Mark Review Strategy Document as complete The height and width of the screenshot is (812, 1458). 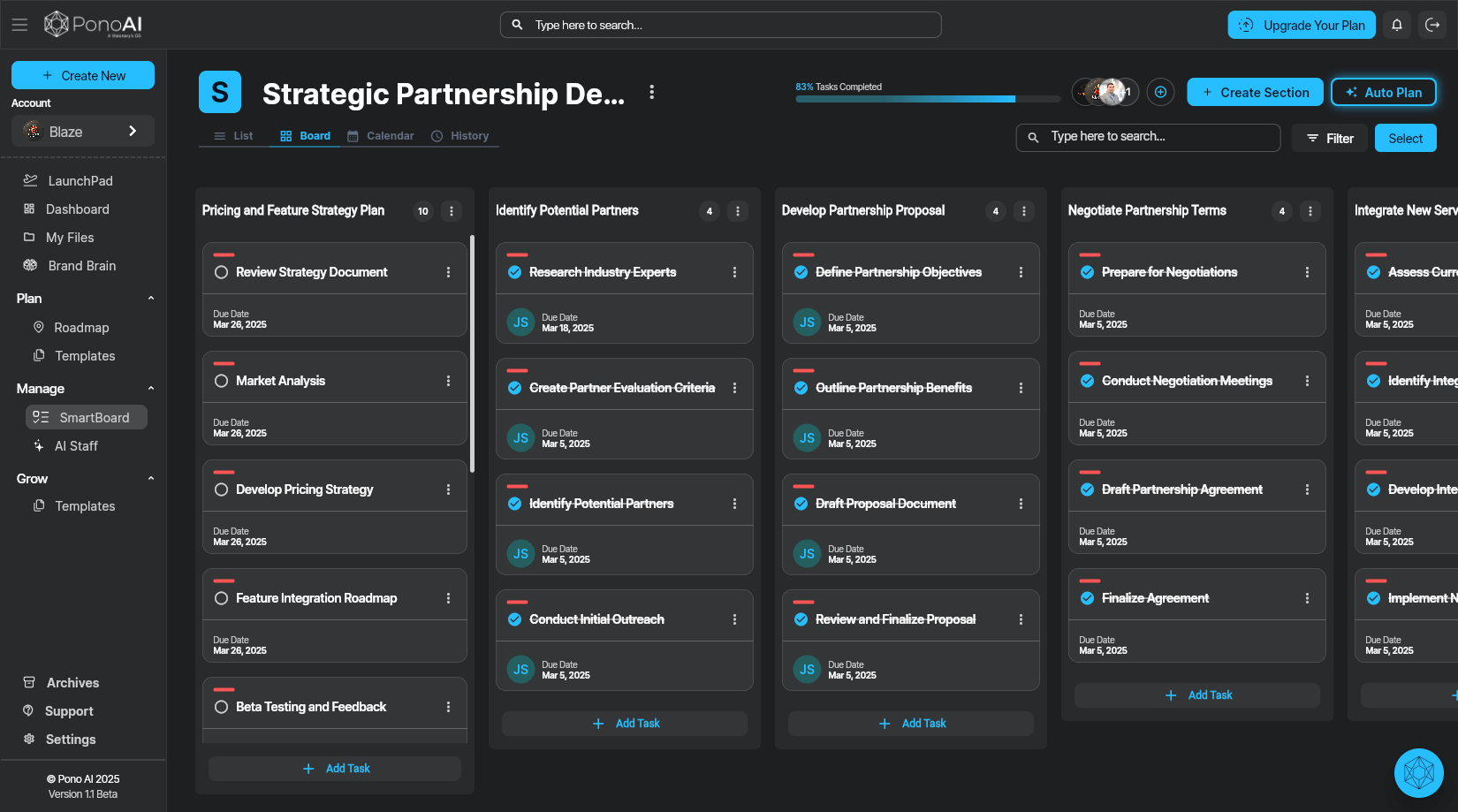click(221, 271)
